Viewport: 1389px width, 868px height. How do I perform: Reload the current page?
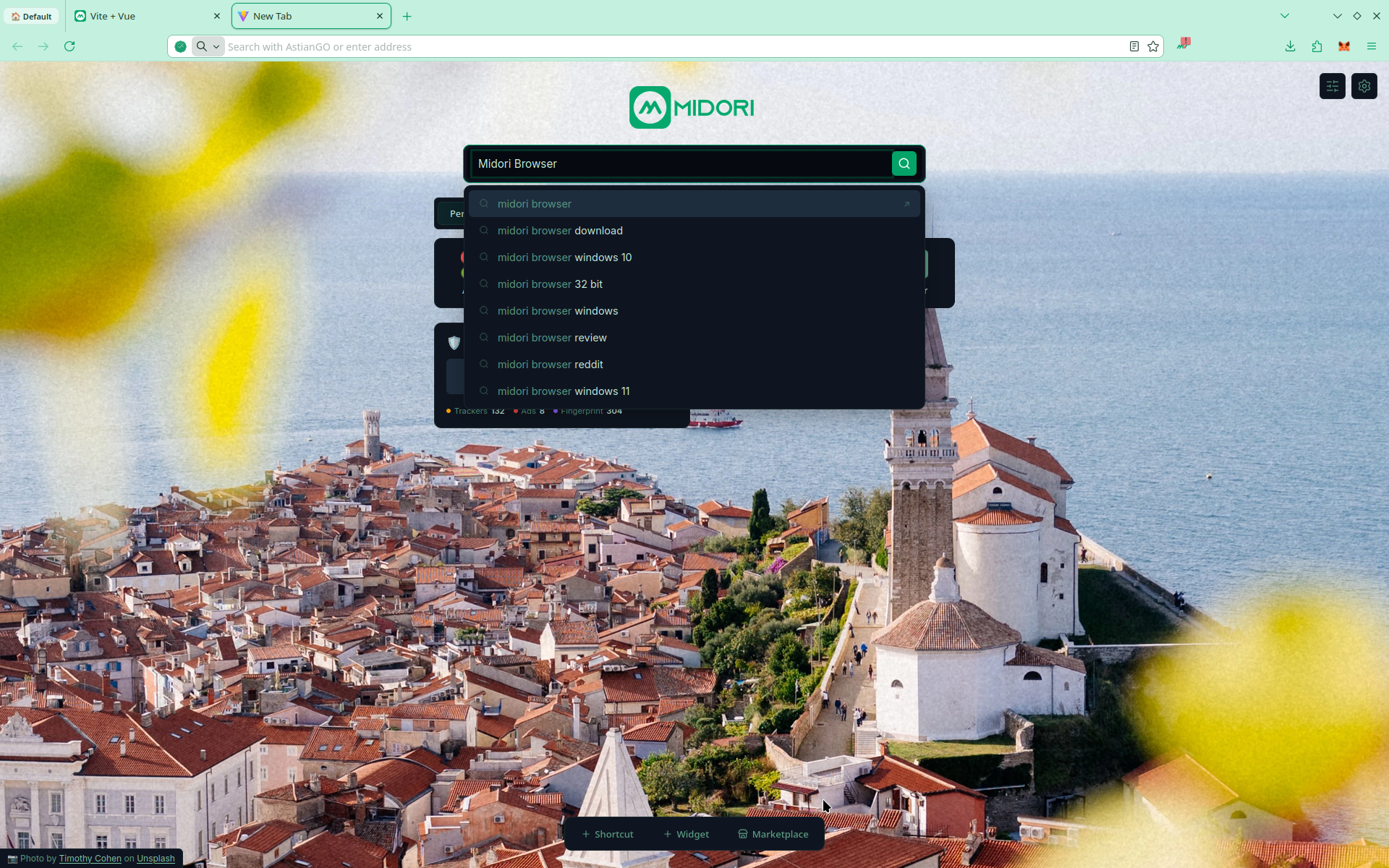tap(69, 46)
